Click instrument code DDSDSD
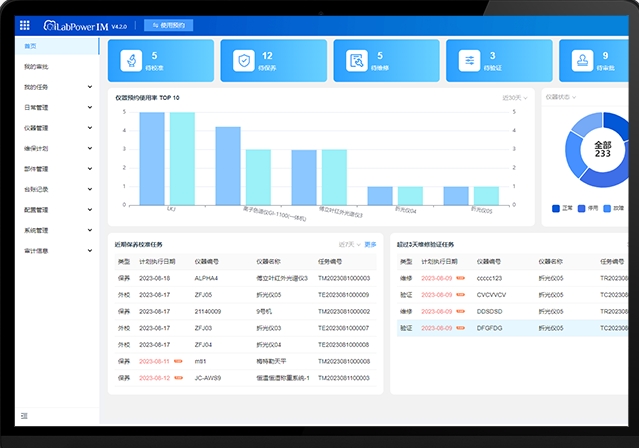Screen dimensions: 639x448 click(x=489, y=311)
